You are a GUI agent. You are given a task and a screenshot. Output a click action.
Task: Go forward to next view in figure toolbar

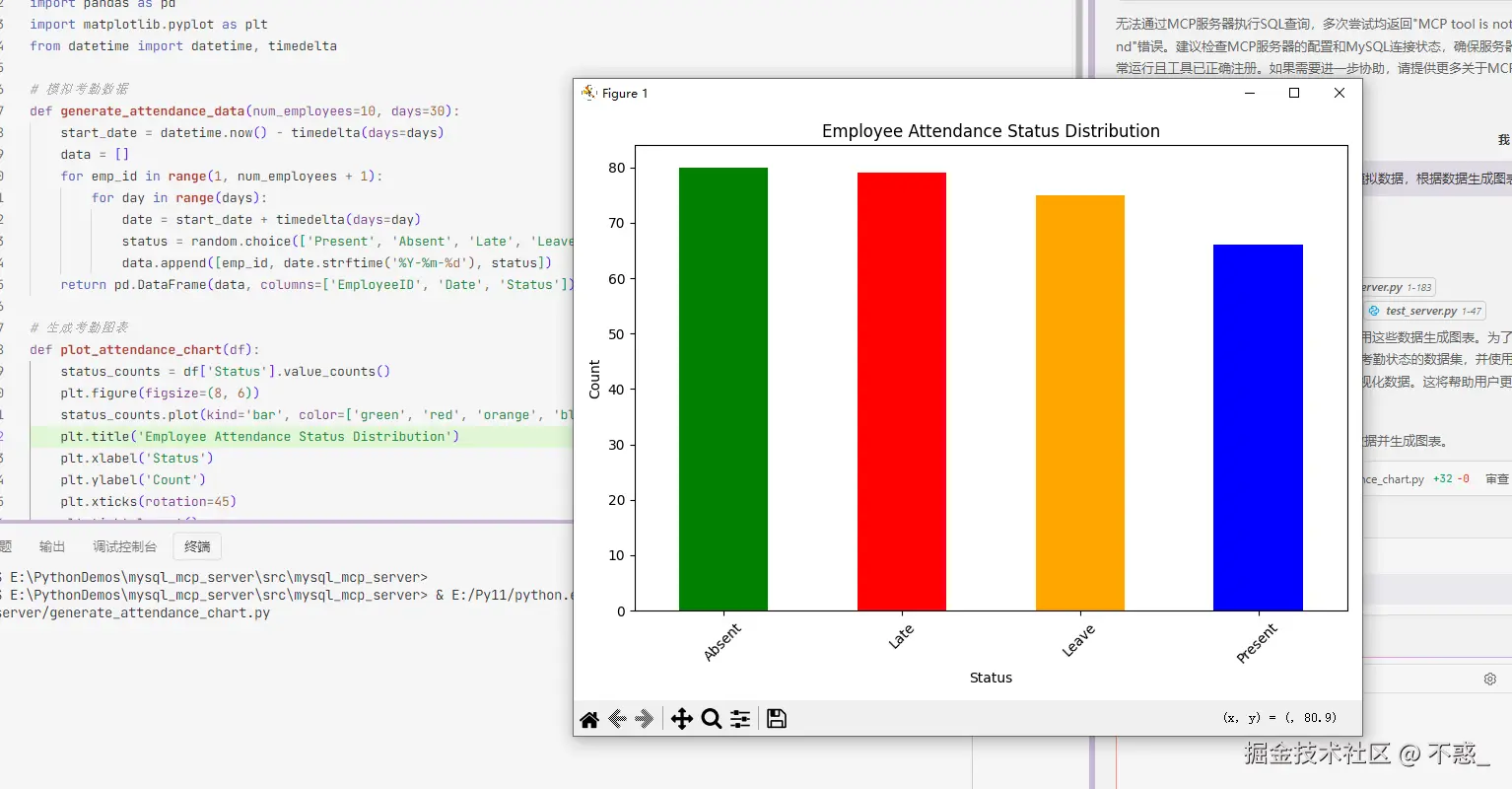645,719
